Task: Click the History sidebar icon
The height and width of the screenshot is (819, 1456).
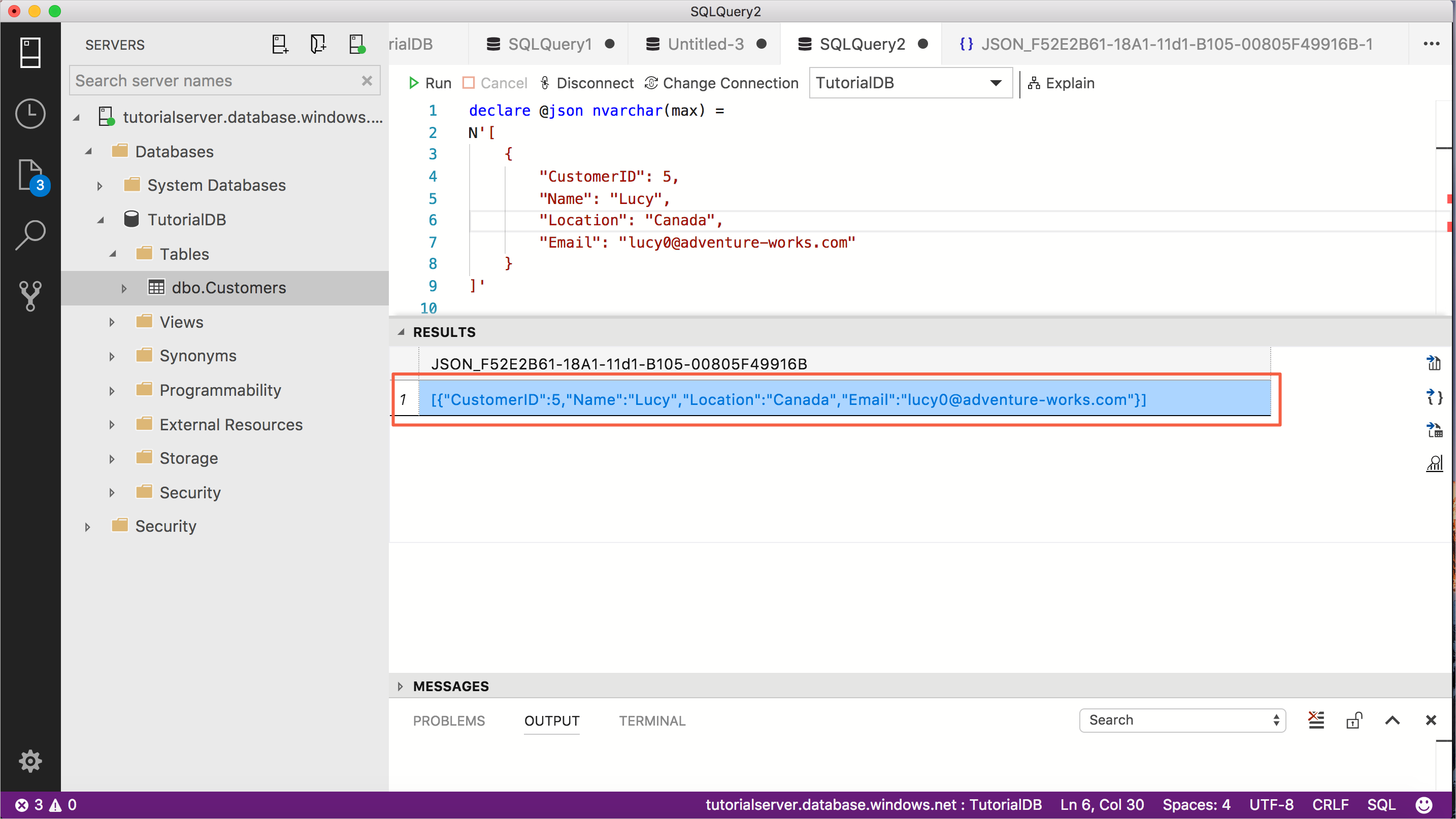Action: (x=29, y=113)
